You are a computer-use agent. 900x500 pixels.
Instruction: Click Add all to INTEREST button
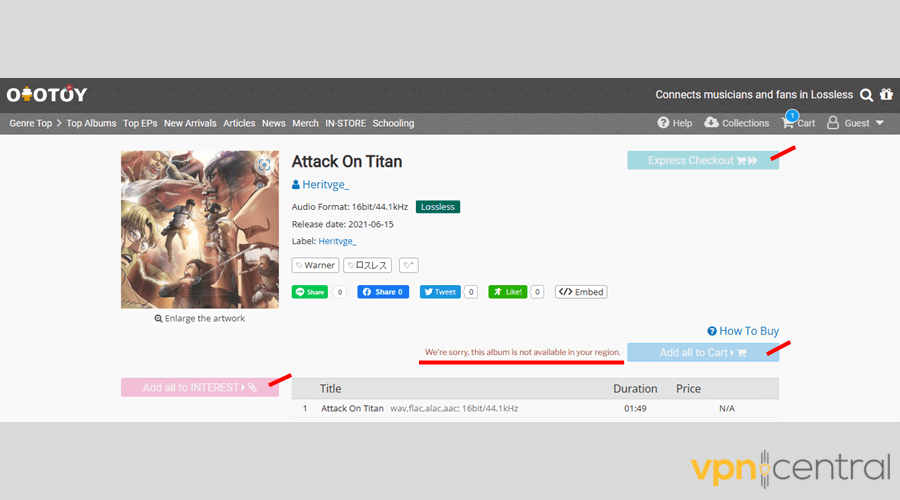click(200, 387)
